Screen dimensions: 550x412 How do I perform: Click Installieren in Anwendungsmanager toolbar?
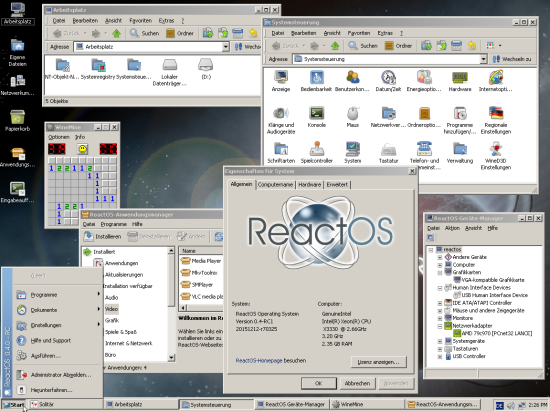coord(102,236)
